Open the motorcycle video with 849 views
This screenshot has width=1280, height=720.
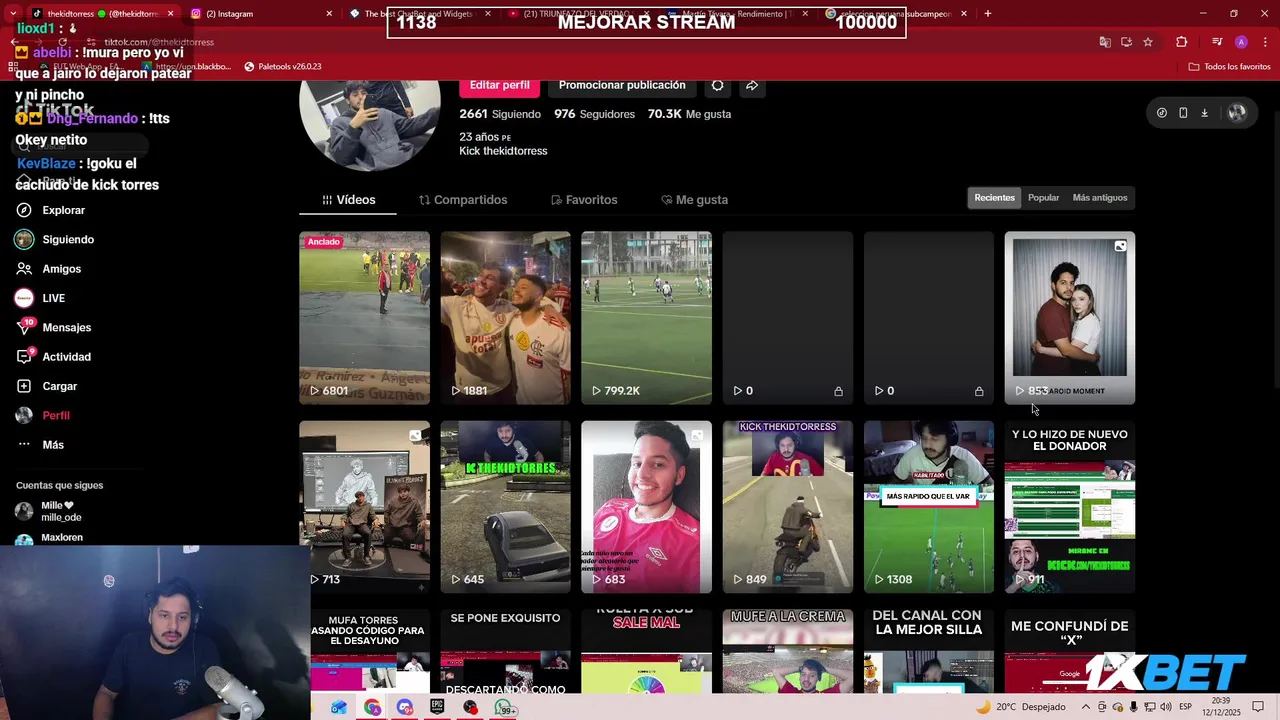pos(787,507)
